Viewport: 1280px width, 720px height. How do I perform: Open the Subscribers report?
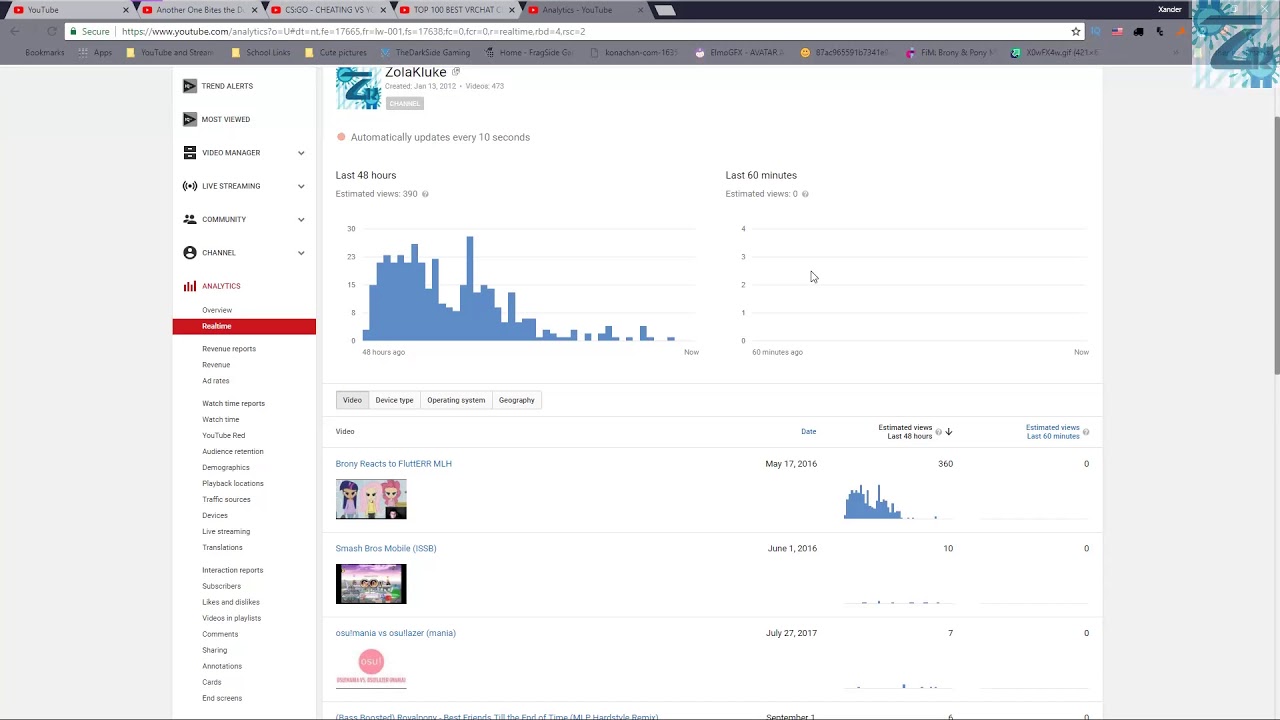pyautogui.click(x=221, y=586)
